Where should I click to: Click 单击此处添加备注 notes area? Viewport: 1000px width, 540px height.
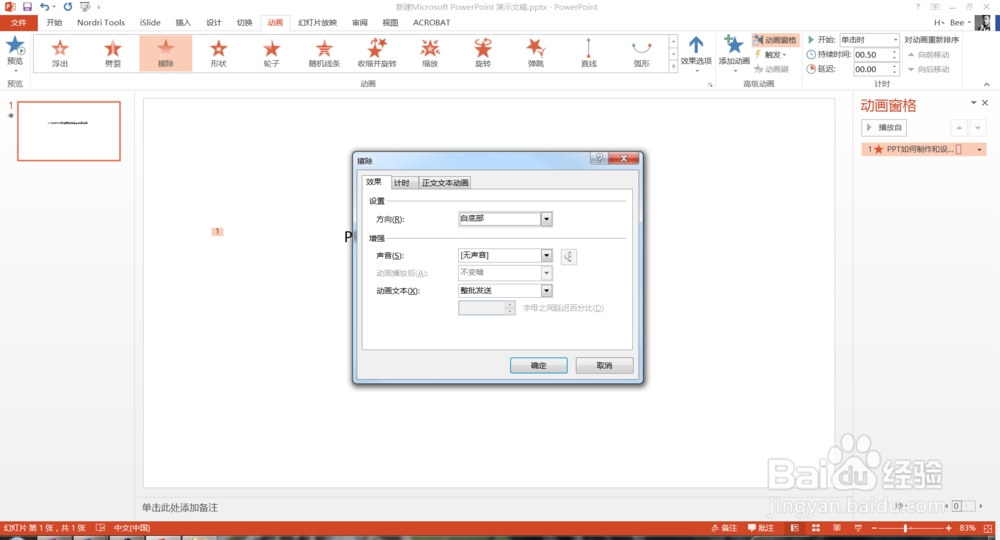coord(180,507)
